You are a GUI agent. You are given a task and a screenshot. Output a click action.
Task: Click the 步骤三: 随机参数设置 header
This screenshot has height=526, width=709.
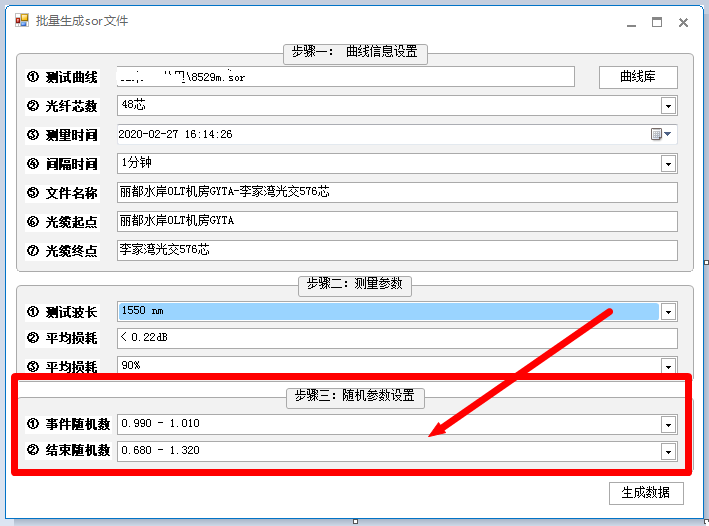click(355, 396)
